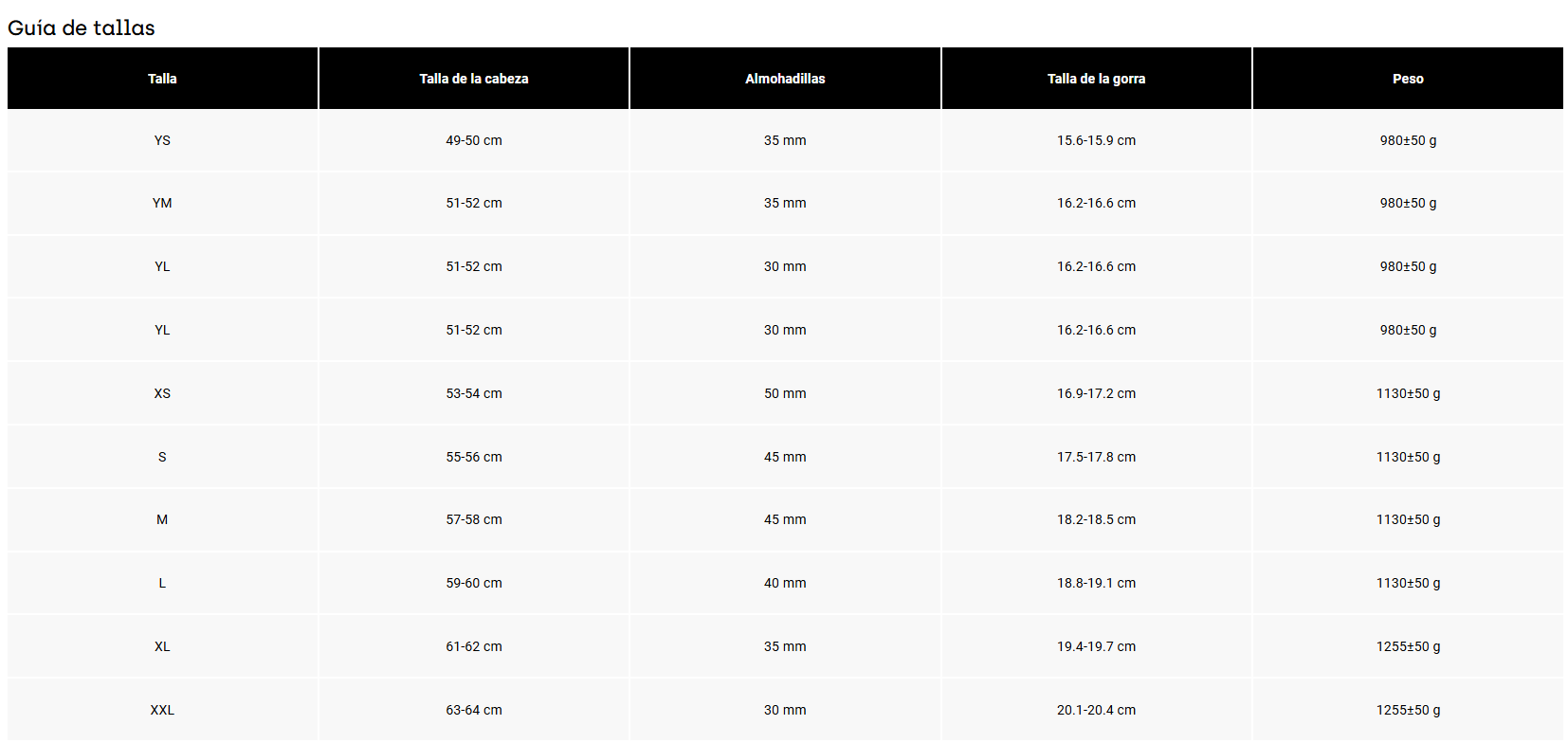
Task: Select the XXL size cell
Action: coord(162,710)
